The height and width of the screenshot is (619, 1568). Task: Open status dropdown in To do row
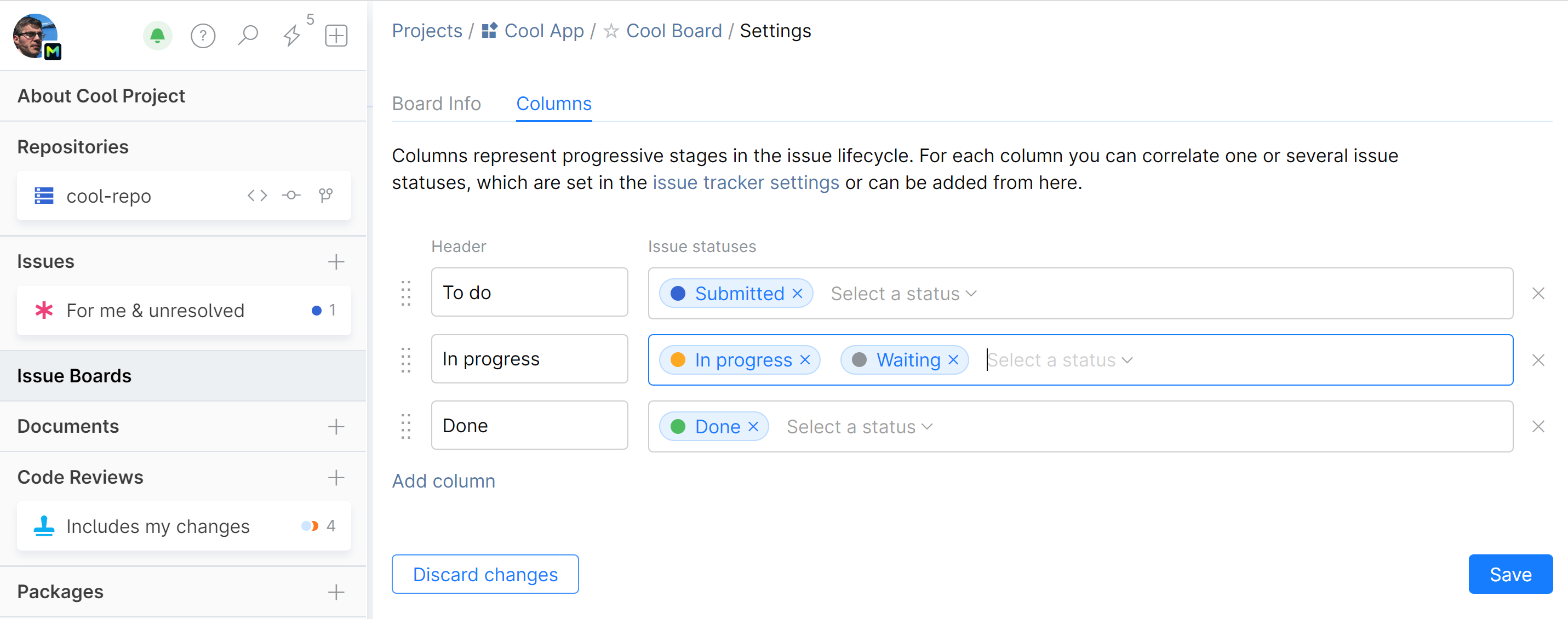[903, 294]
